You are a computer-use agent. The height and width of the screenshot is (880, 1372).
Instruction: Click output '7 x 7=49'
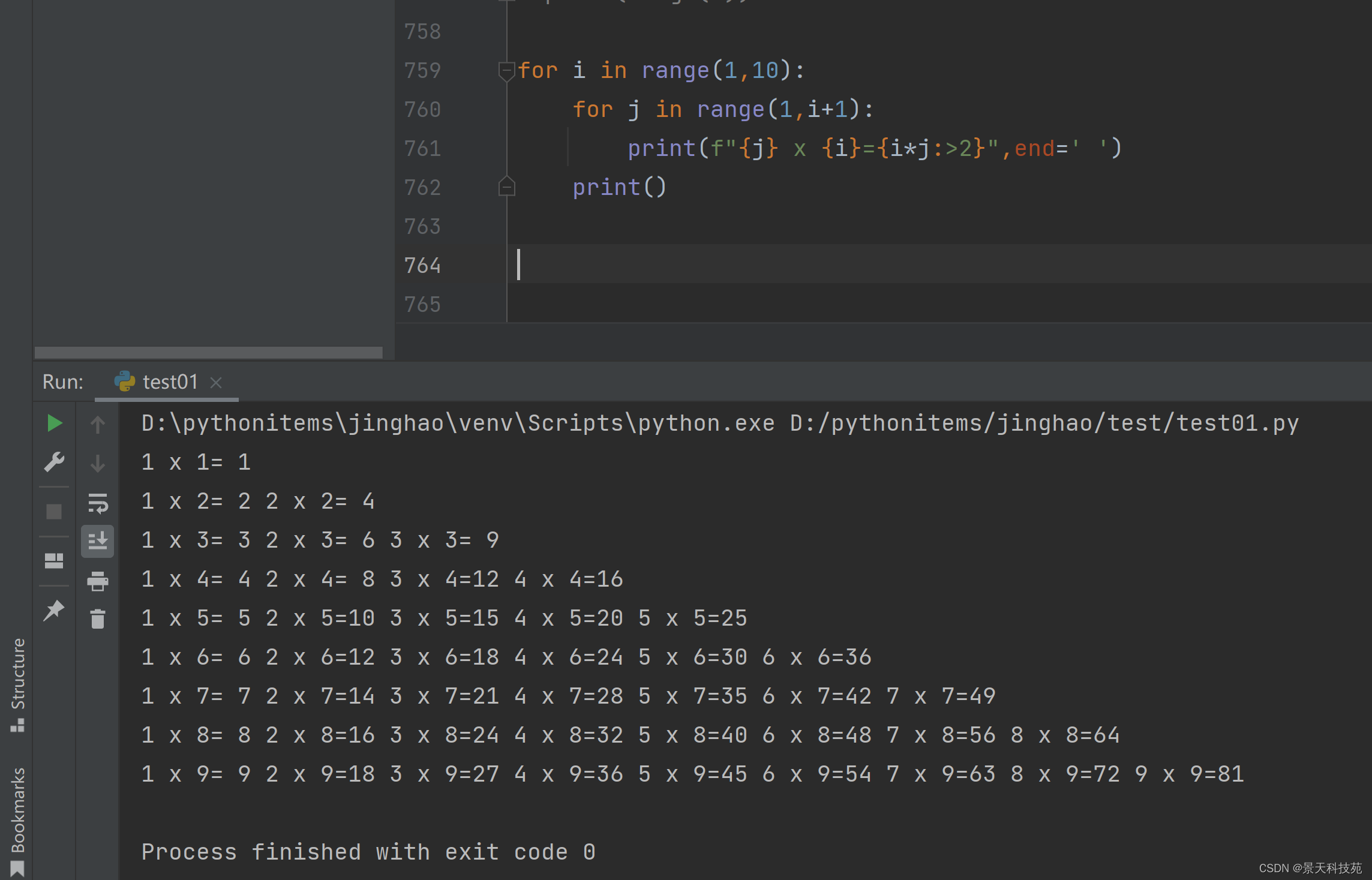(941, 696)
